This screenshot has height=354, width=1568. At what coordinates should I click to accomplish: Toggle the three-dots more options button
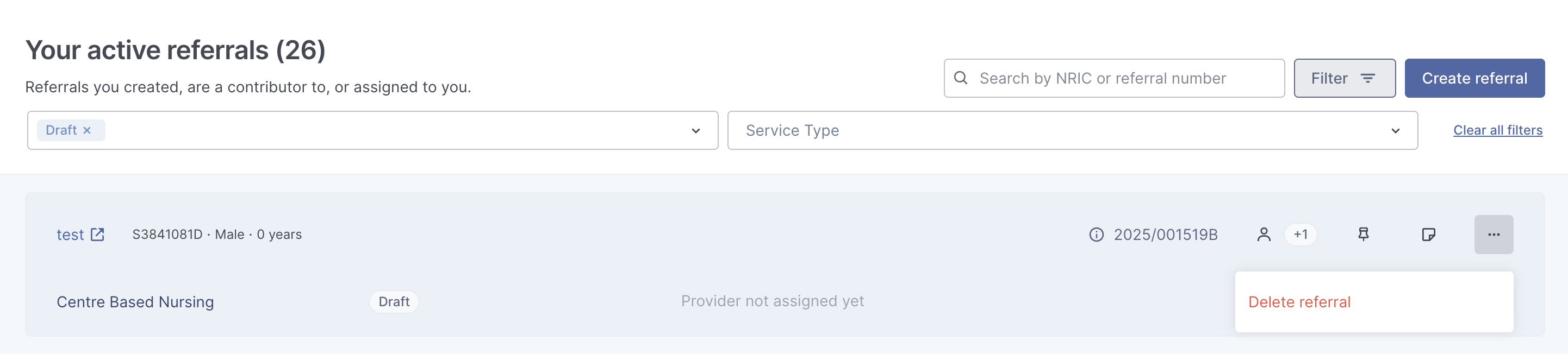pyautogui.click(x=1493, y=235)
